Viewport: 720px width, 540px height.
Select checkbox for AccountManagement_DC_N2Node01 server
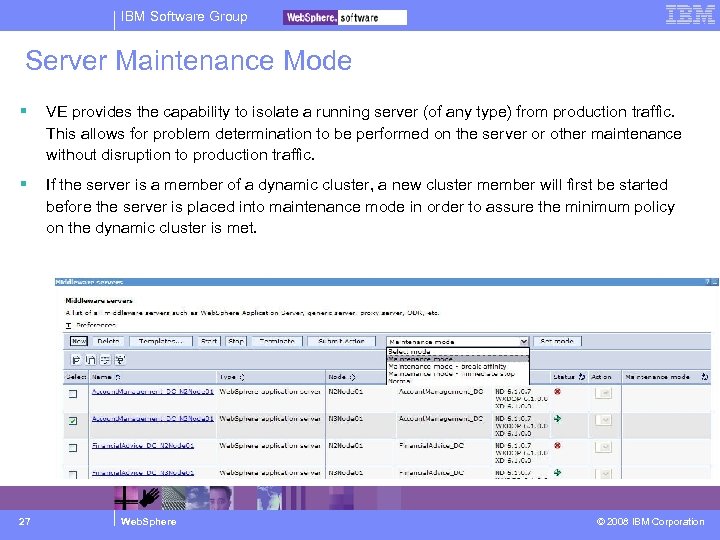pyautogui.click(x=73, y=394)
